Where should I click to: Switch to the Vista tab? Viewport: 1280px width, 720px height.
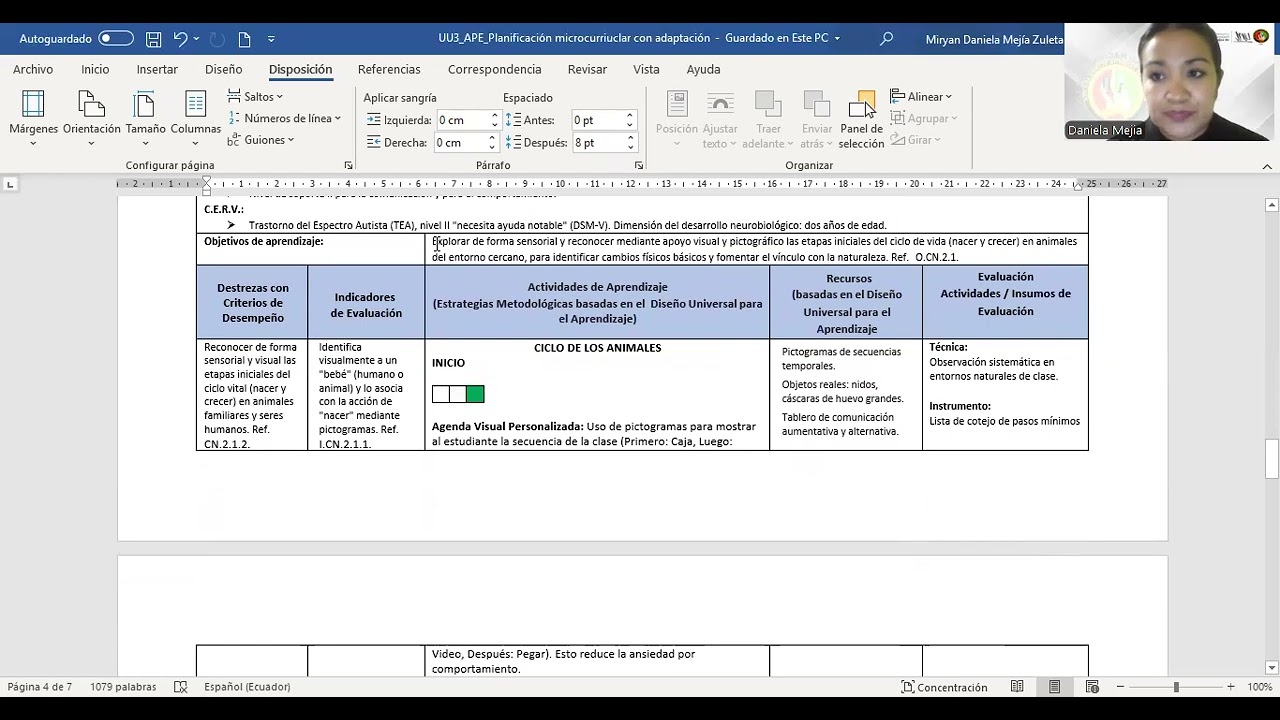pyautogui.click(x=646, y=69)
